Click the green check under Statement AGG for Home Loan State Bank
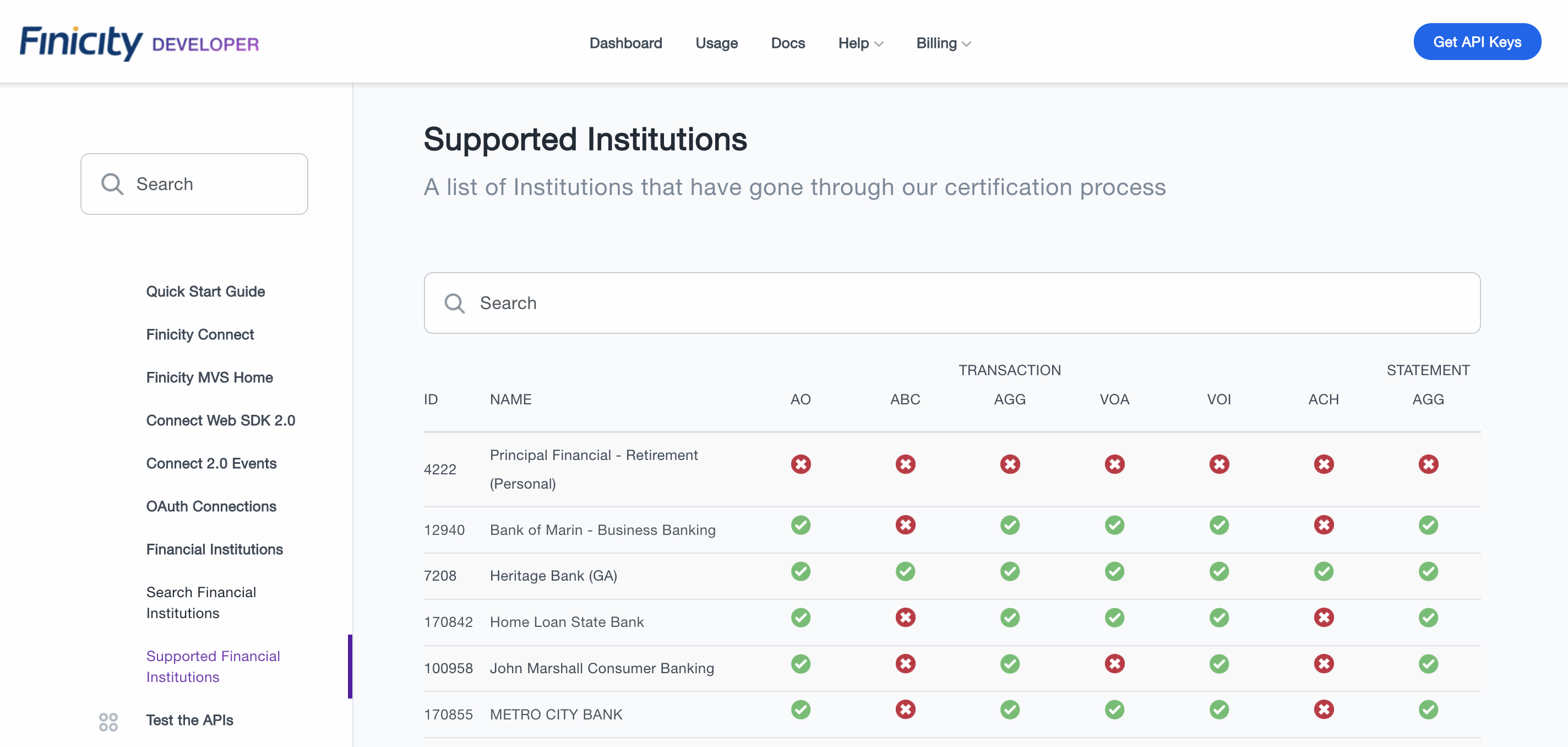 pyautogui.click(x=1428, y=618)
